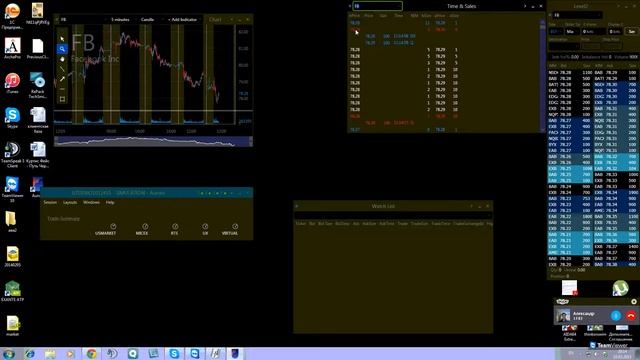Open the destination dropdown in Level2
The image size is (640, 360).
coord(564,46)
